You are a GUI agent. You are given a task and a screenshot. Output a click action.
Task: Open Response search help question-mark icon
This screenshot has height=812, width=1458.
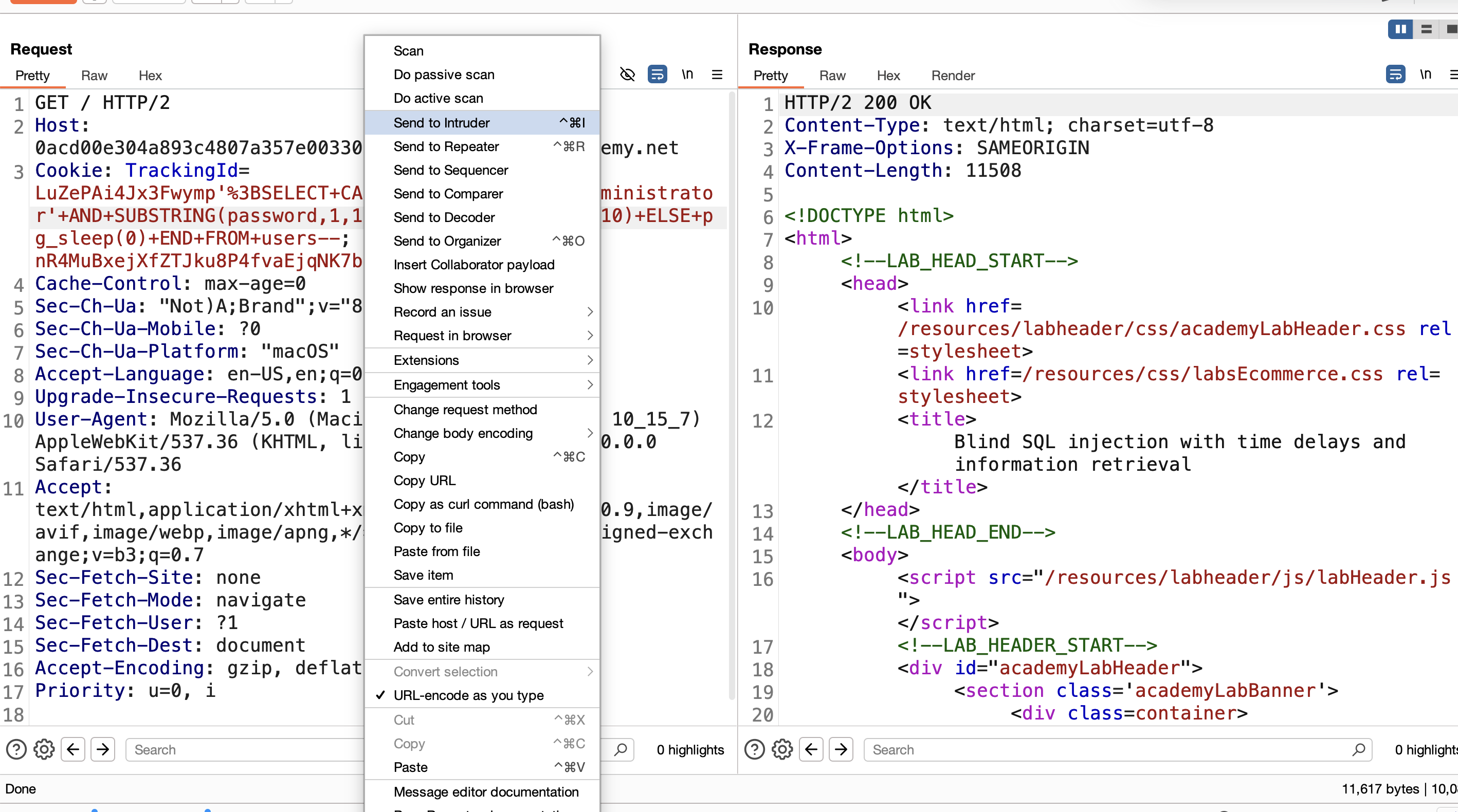coord(755,749)
